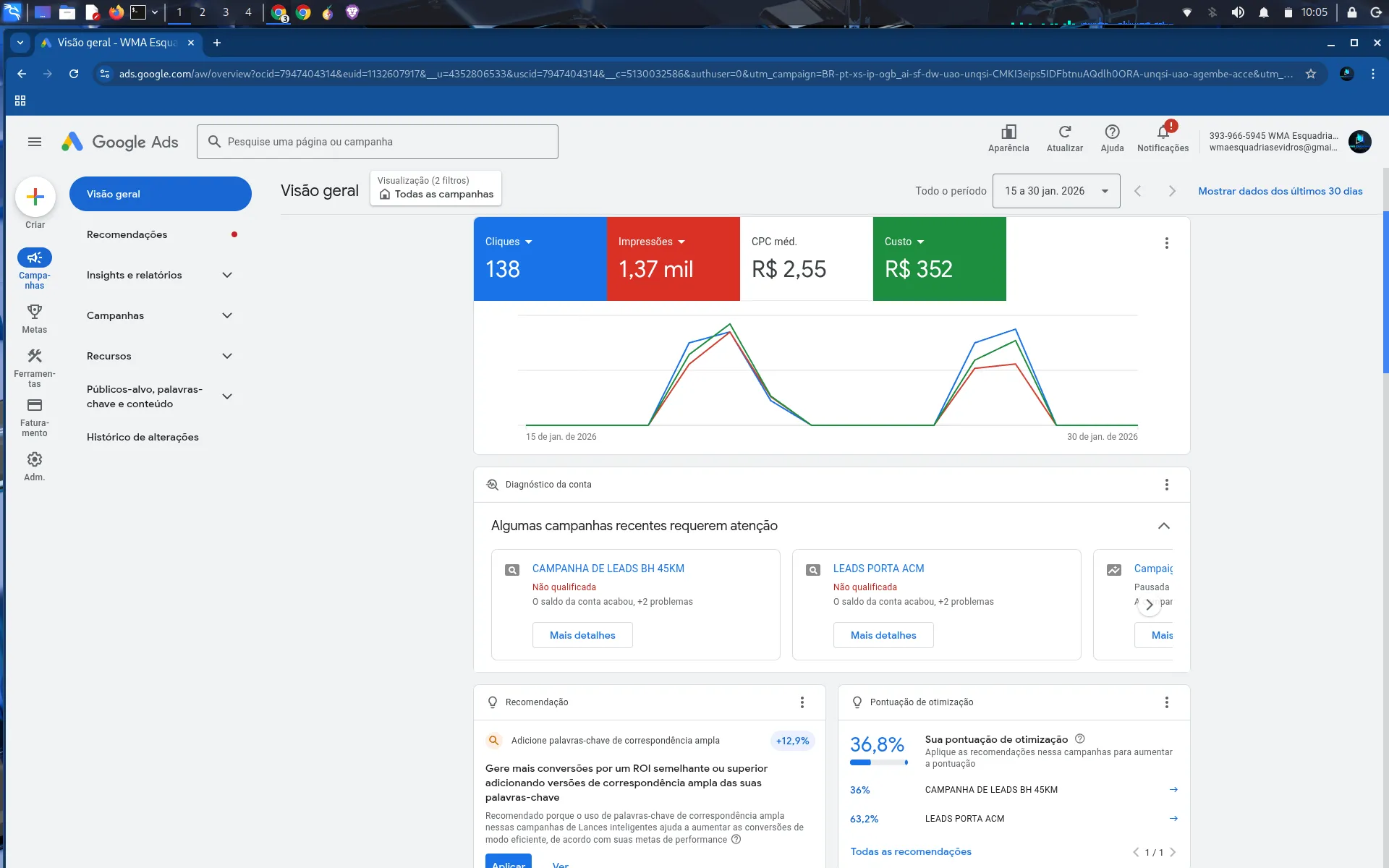Click Mais detalhes for LEADS PORTA ACM
This screenshot has width=1389, height=868.
click(883, 635)
